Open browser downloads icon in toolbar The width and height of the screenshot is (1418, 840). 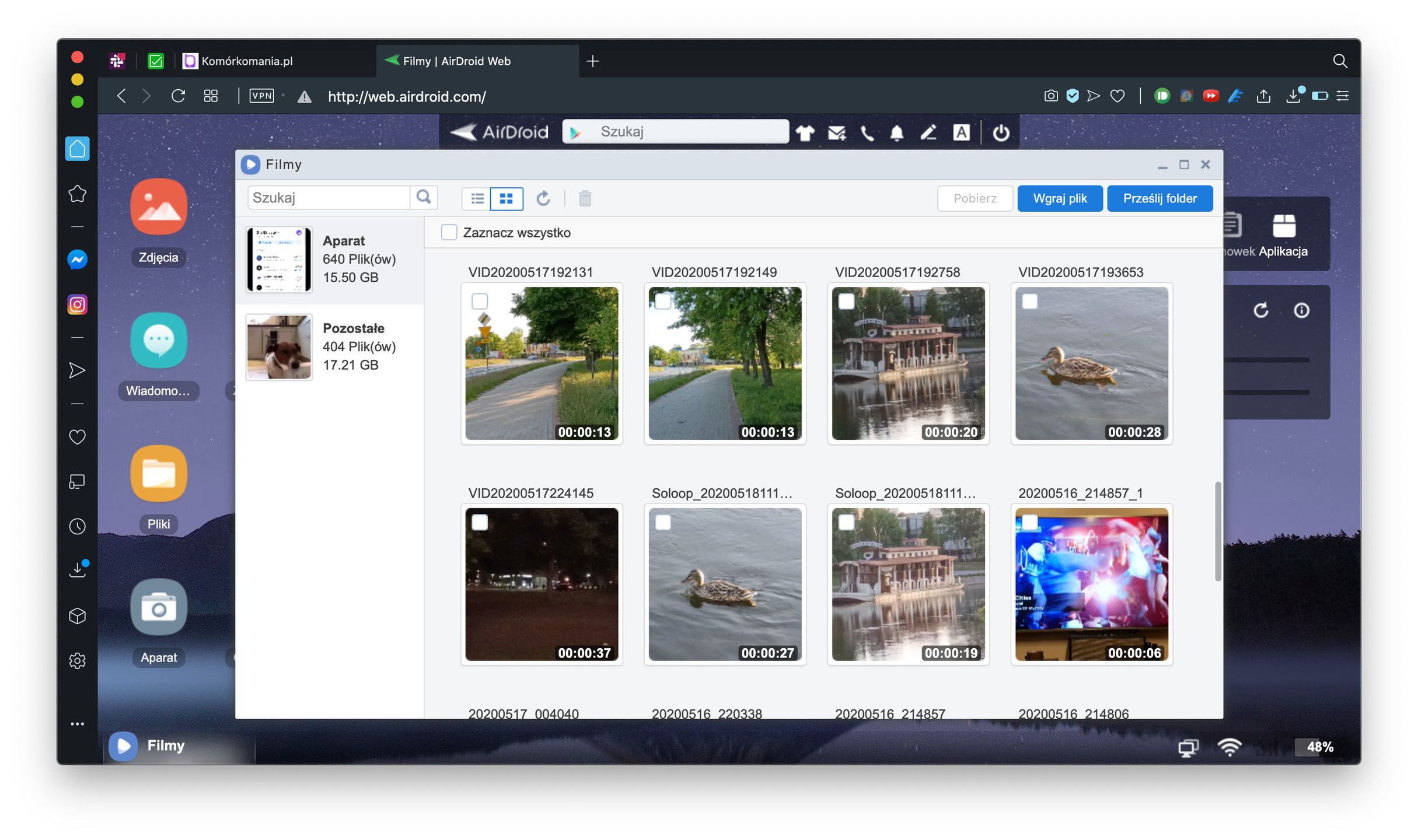1293,96
